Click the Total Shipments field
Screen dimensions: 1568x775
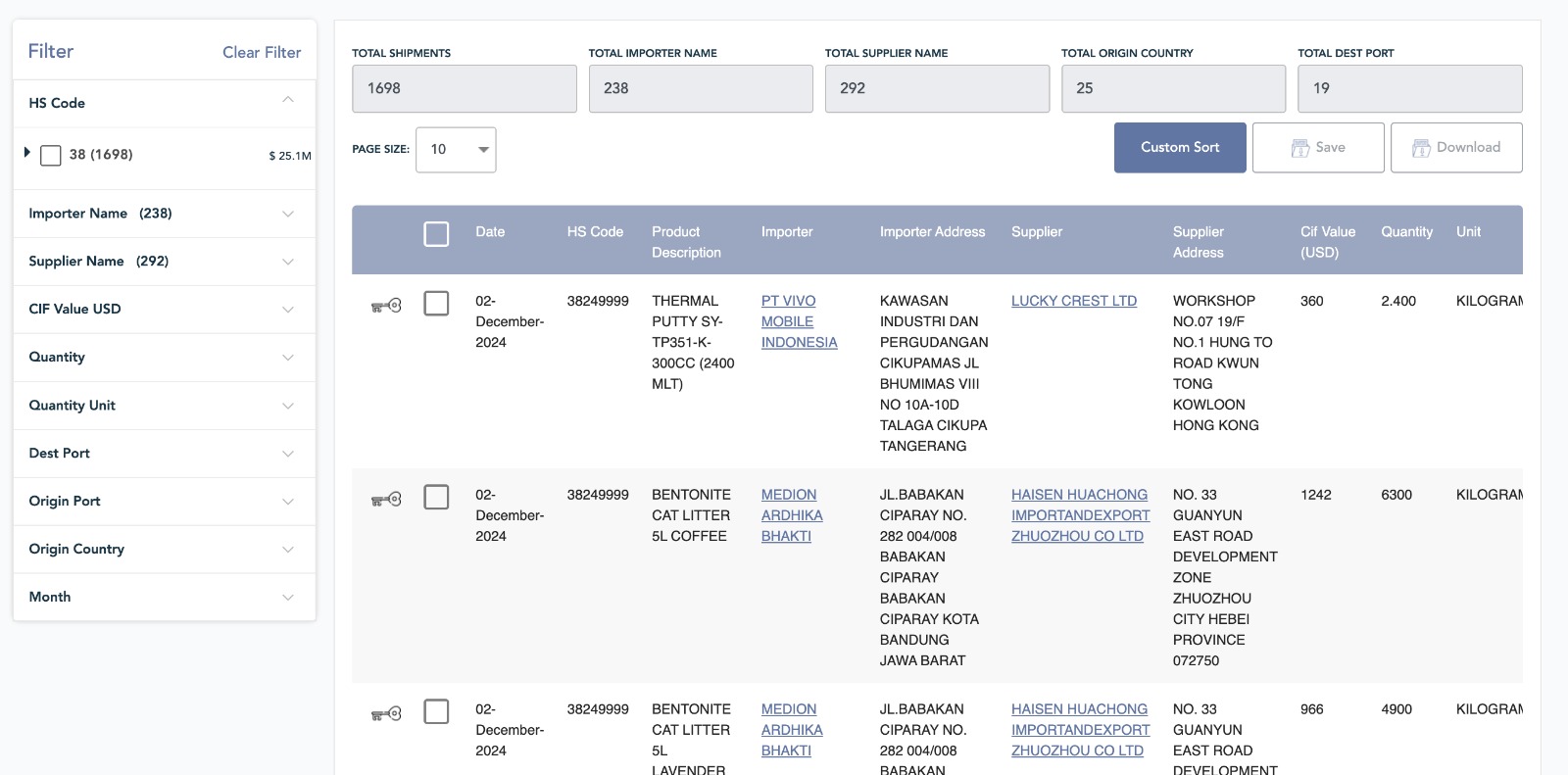464,89
